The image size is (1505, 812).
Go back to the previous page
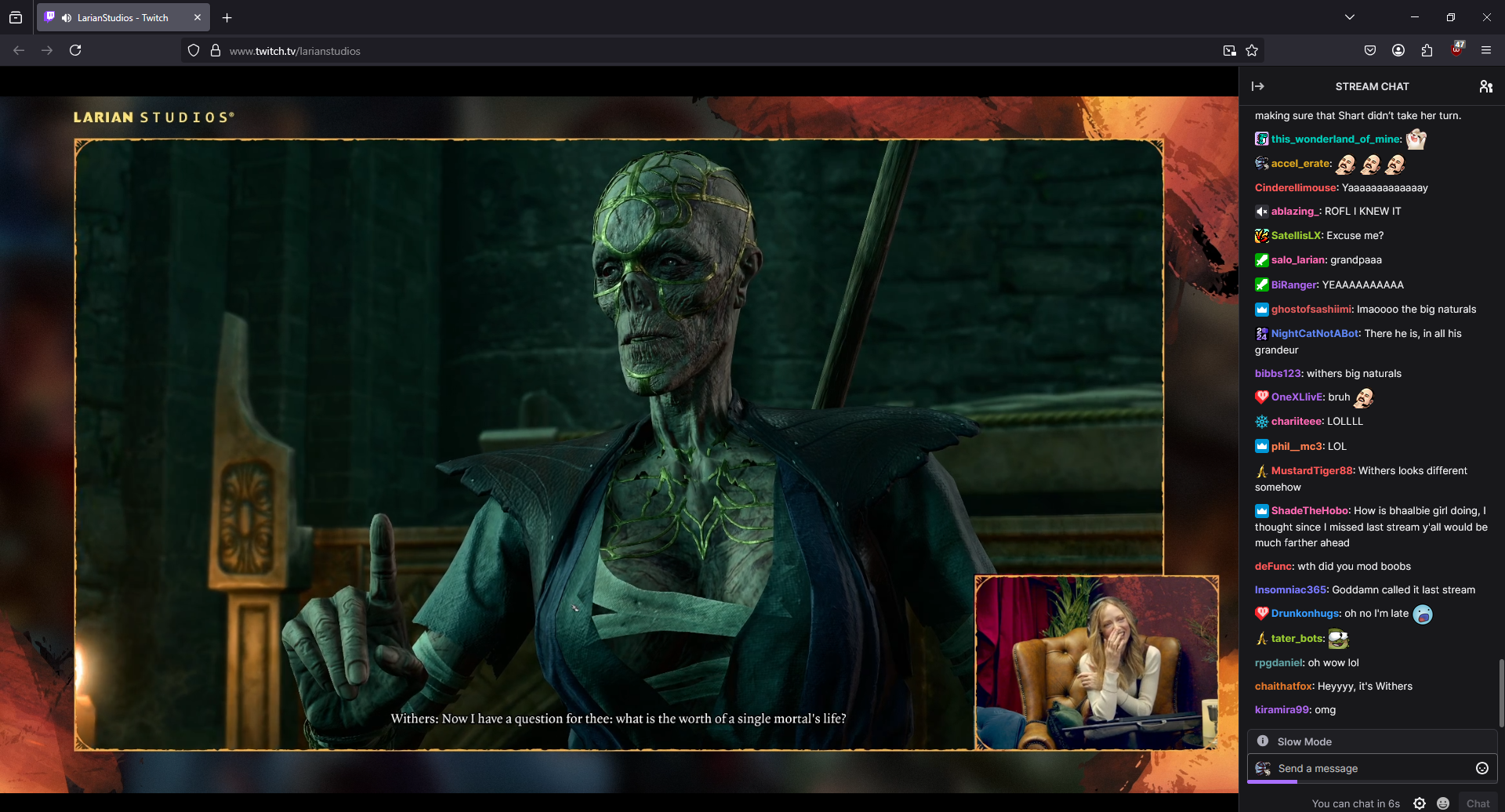(19, 50)
